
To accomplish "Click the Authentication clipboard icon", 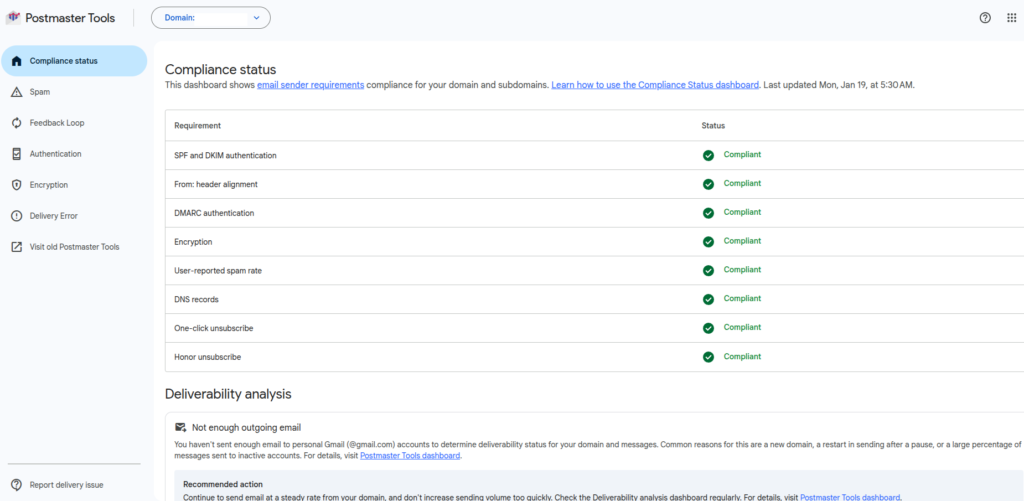I will pyautogui.click(x=17, y=154).
